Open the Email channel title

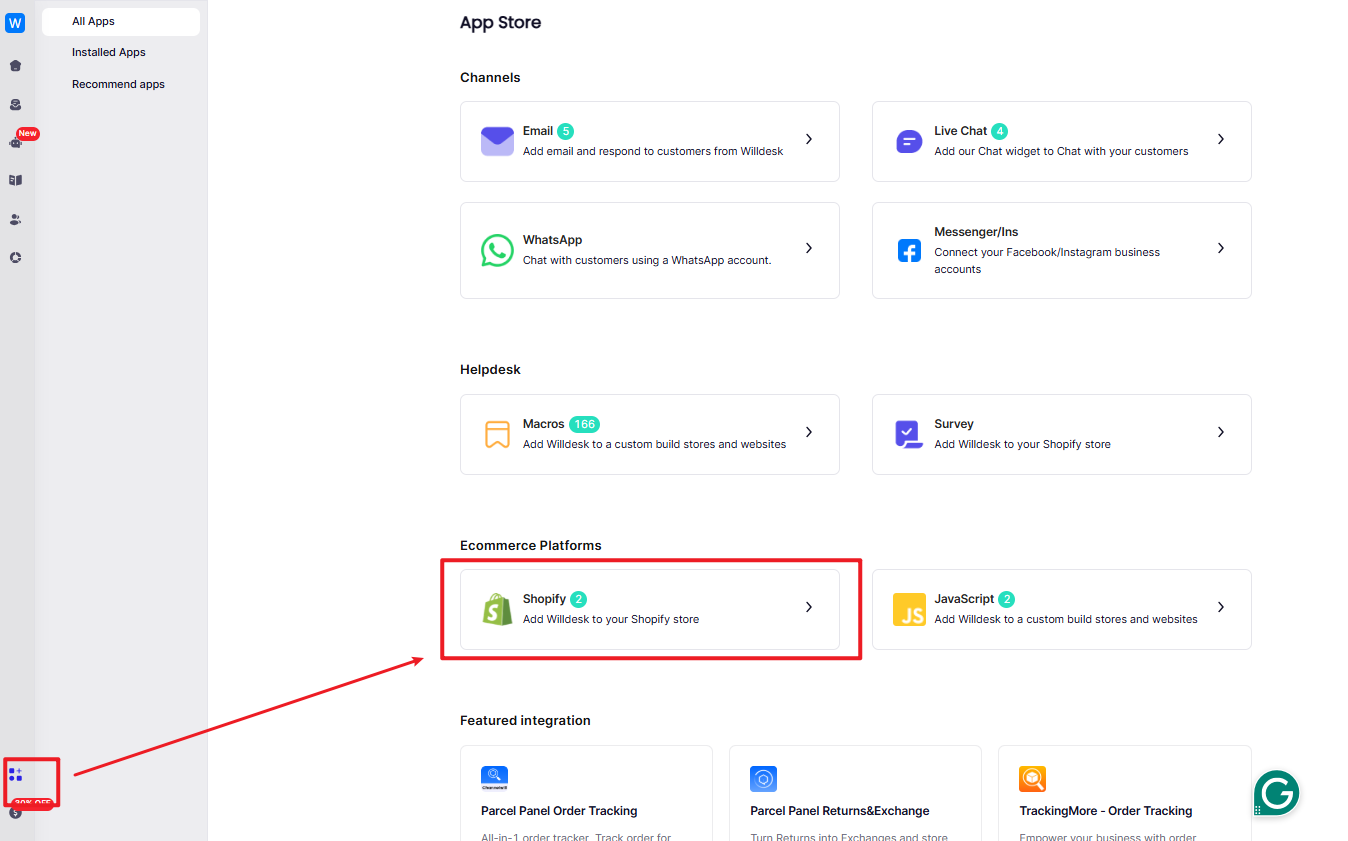click(538, 131)
